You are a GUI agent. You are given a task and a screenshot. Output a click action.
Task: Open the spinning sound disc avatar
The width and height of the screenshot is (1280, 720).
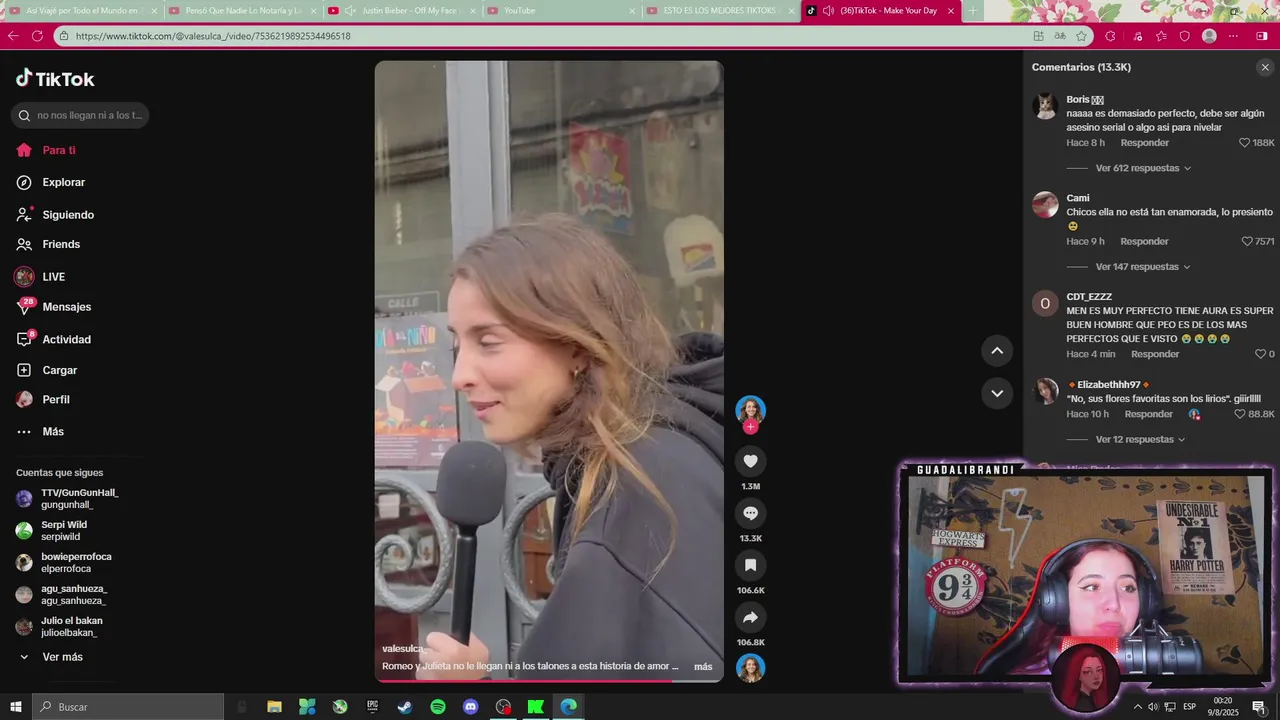tap(750, 668)
